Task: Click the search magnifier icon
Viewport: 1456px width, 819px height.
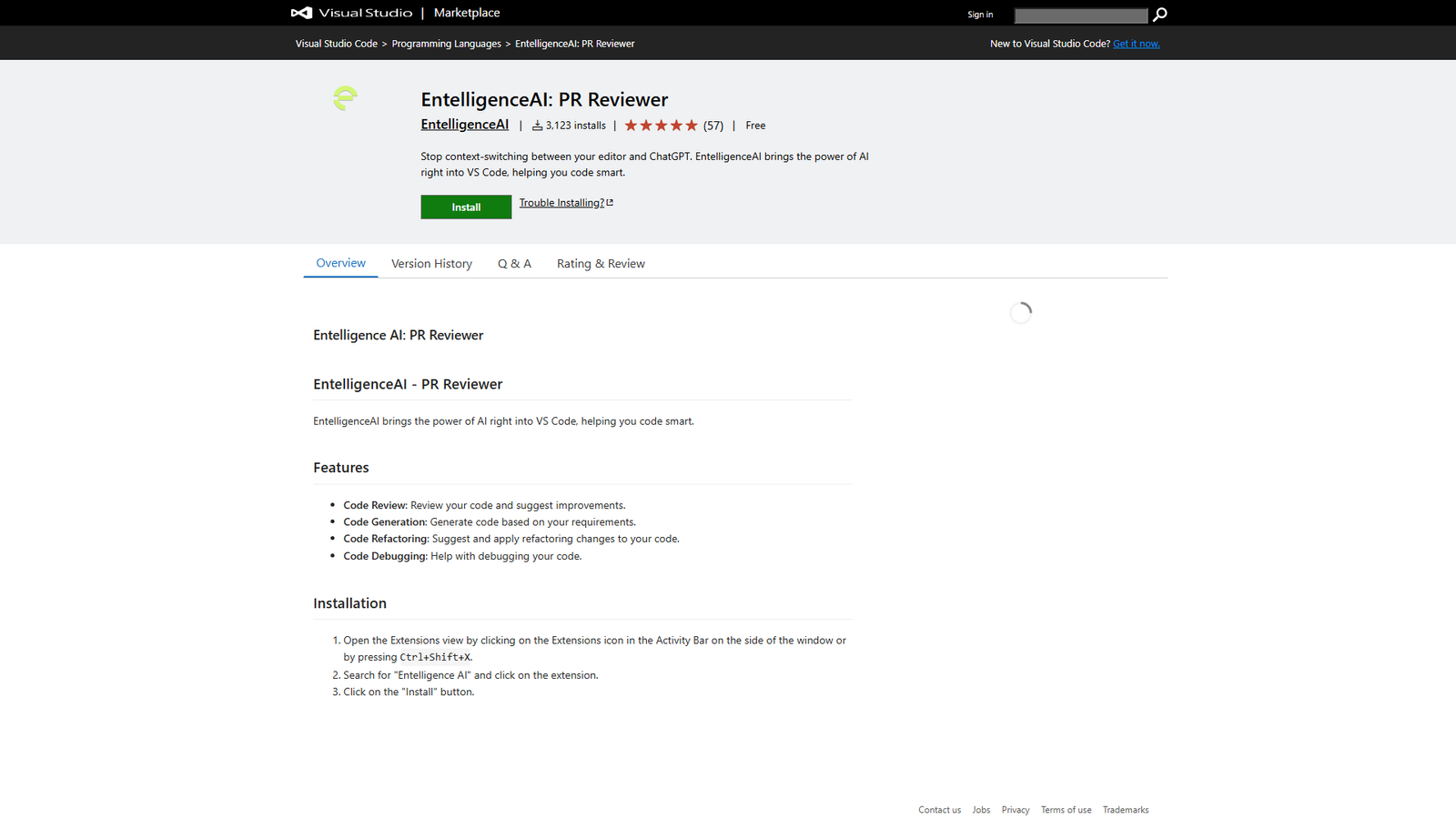Action: click(1159, 15)
